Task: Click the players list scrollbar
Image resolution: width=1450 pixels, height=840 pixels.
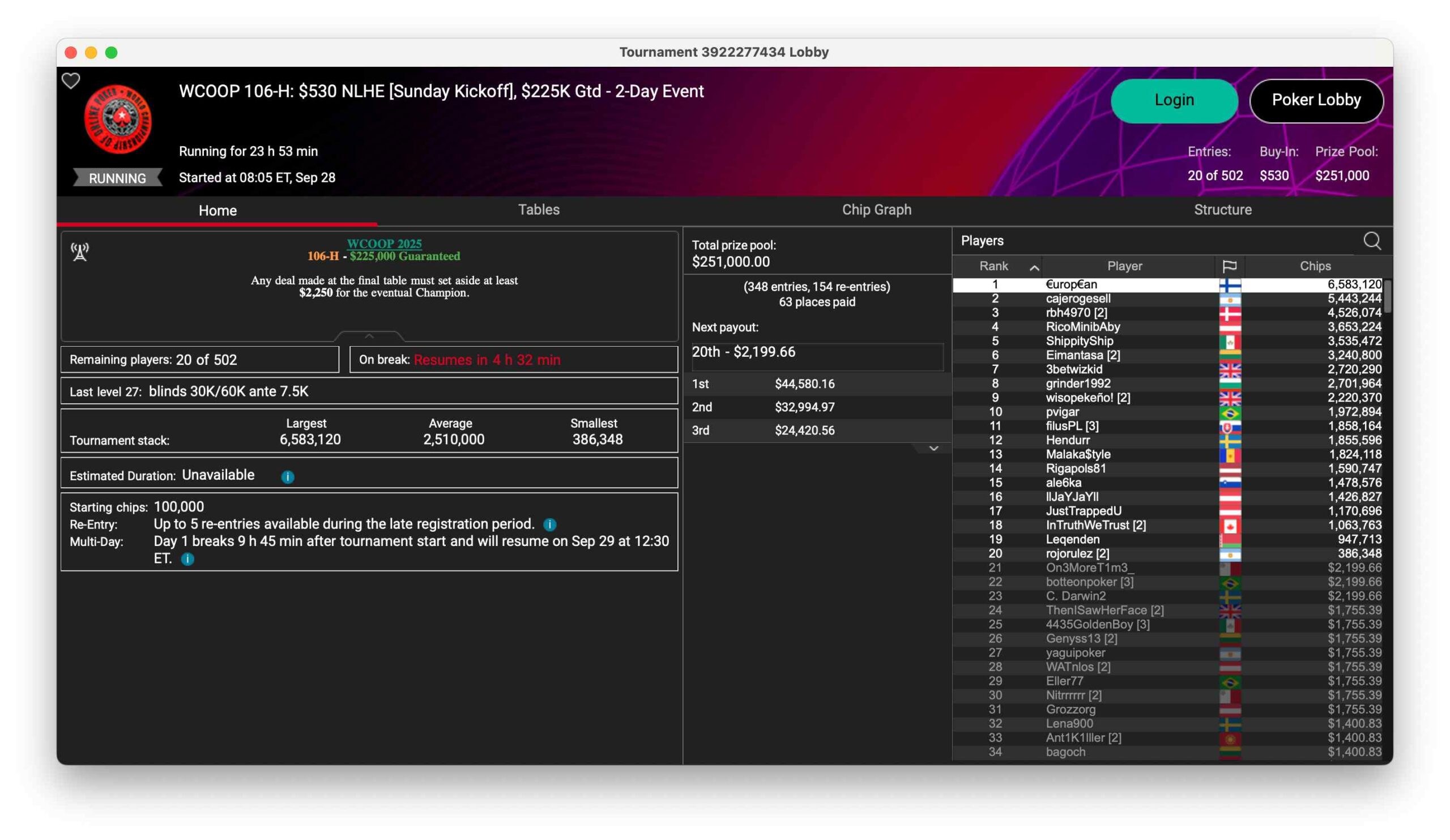Action: (1387, 296)
